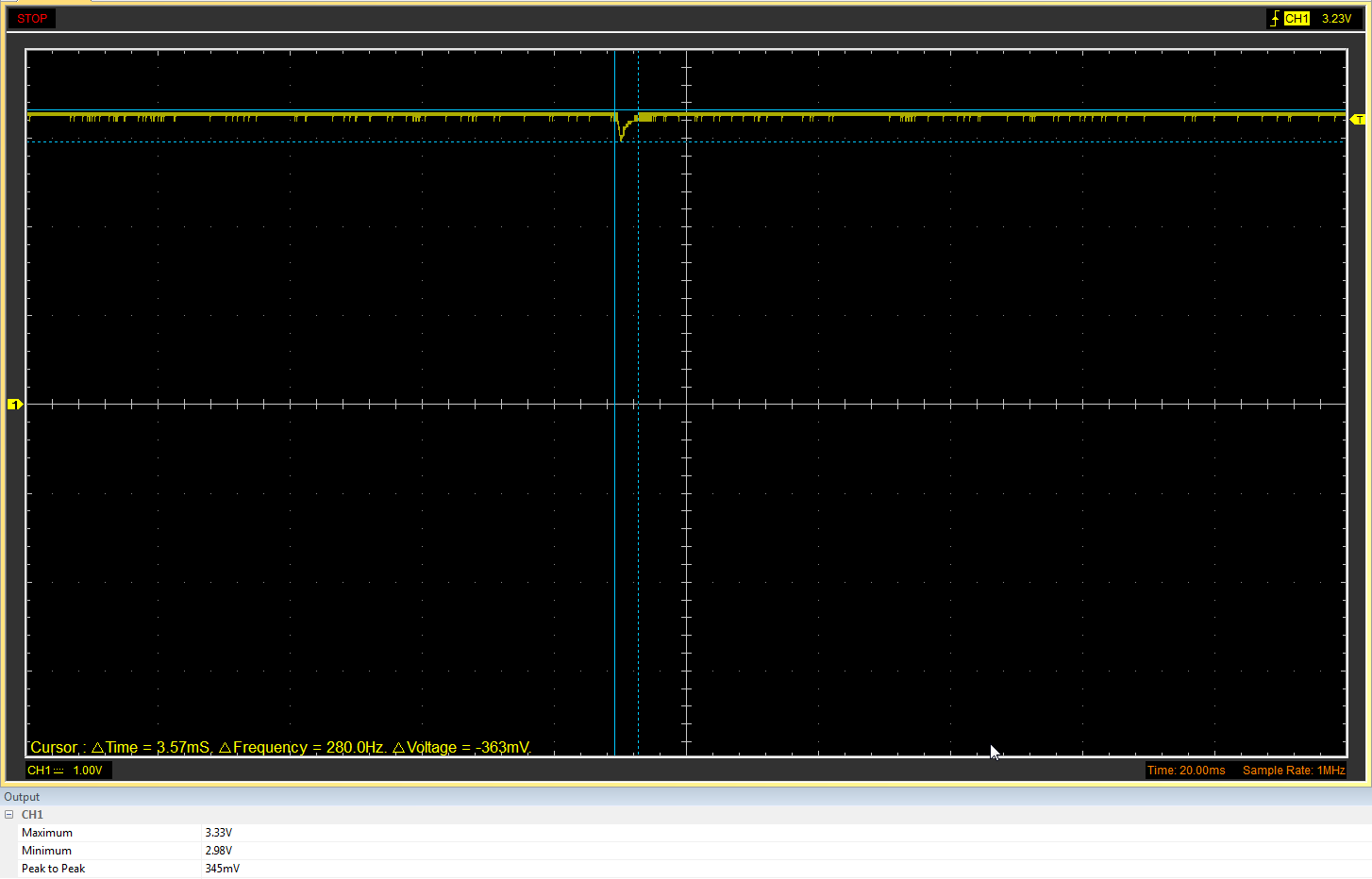Click the Sample Rate 1MHz readout
1372x879 pixels.
[1293, 771]
